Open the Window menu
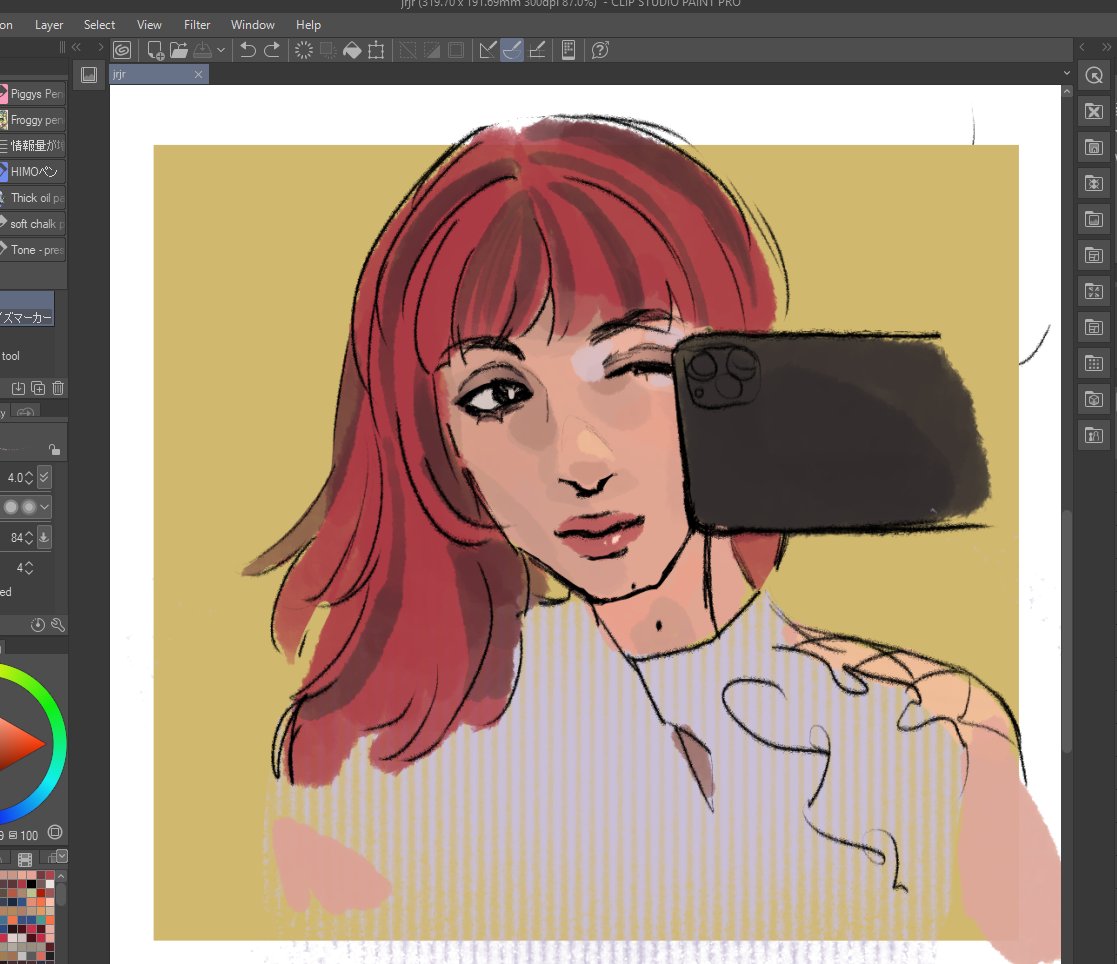 253,25
